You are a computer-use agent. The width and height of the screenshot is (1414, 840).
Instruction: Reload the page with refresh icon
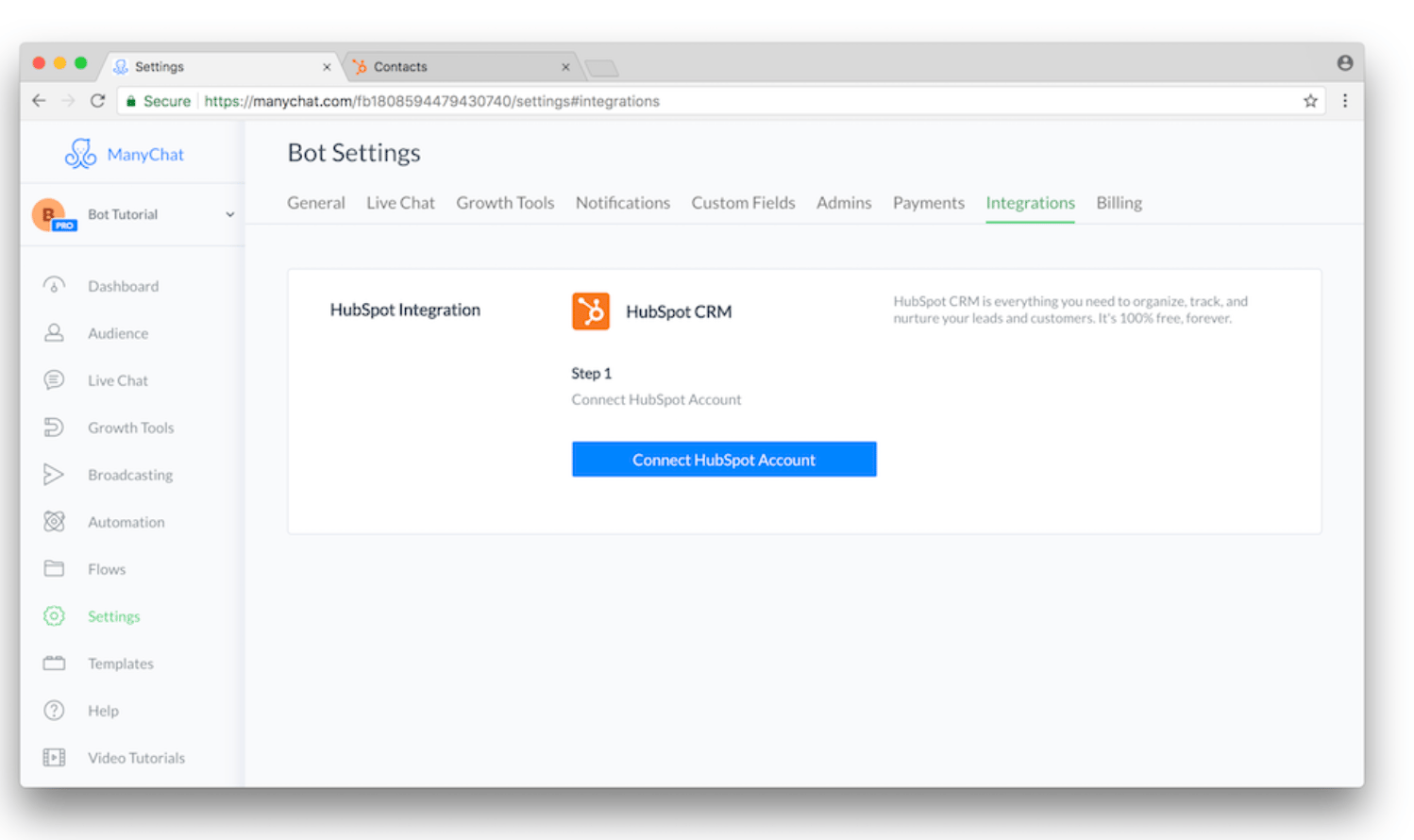point(97,100)
